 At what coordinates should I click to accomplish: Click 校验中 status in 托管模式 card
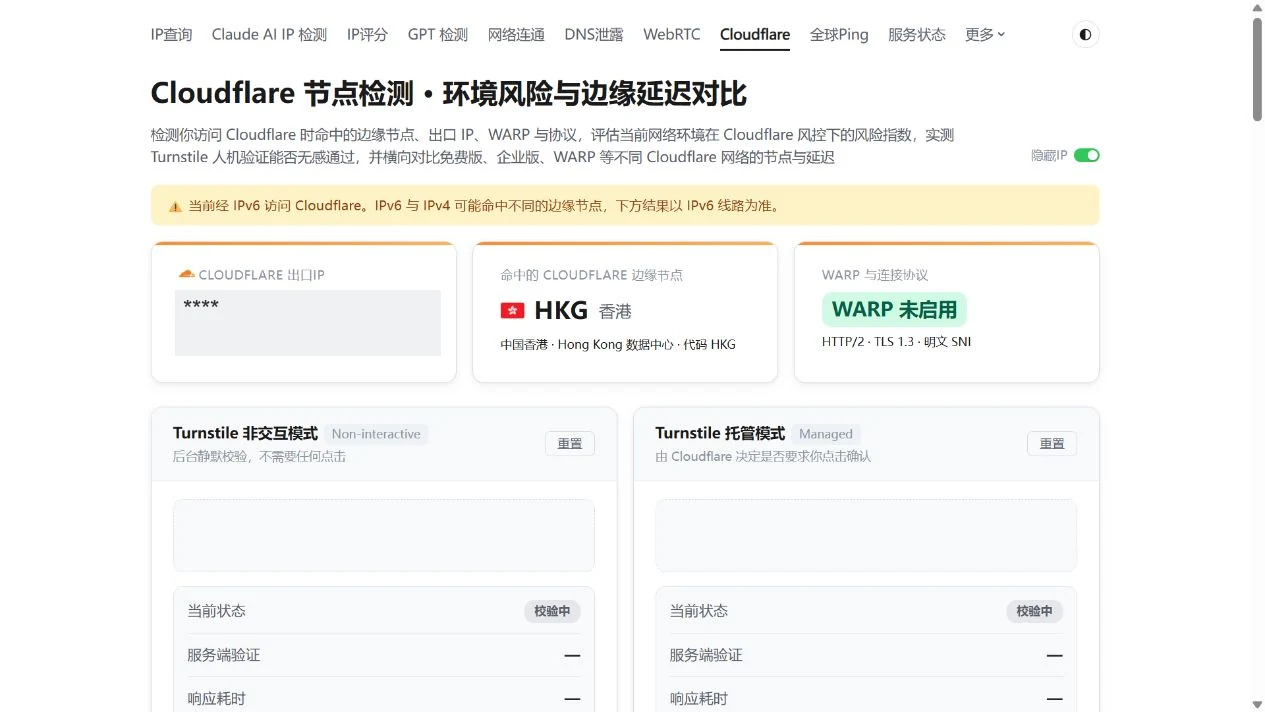tap(1034, 611)
